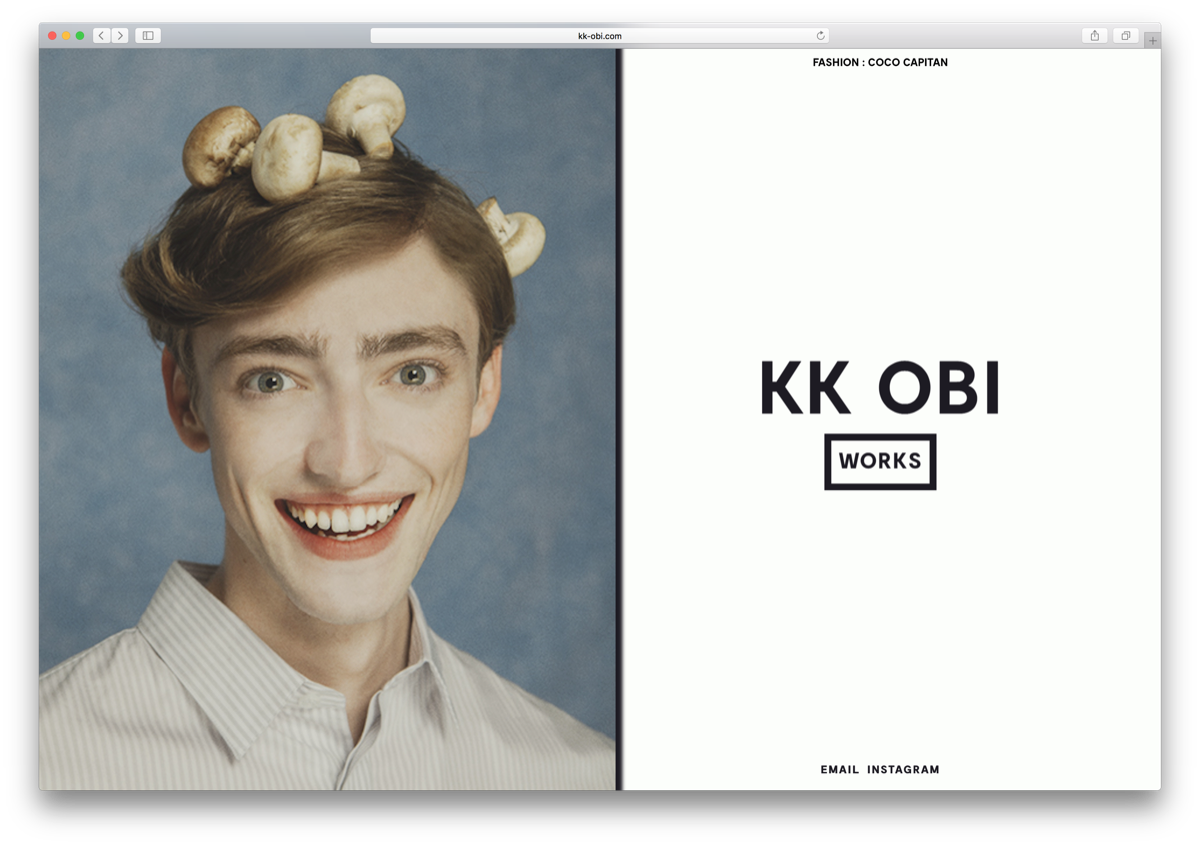Enter full screen with green button
The height and width of the screenshot is (846, 1200).
tap(80, 36)
